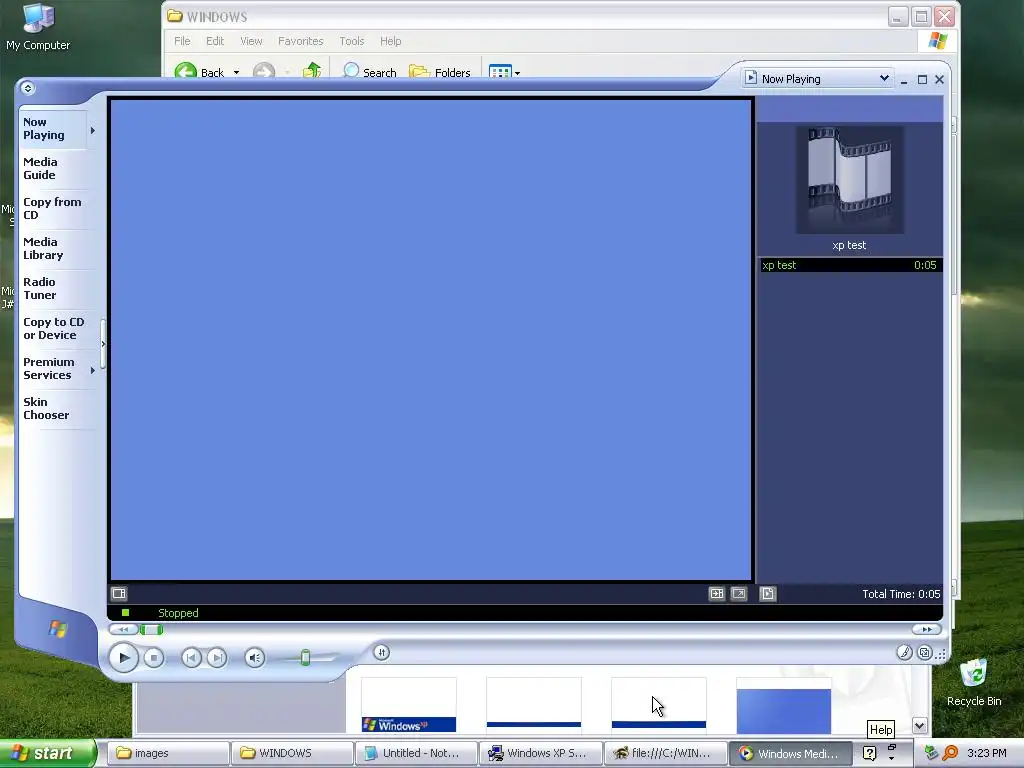
Task: Expand the Premium Services submenu arrow
Action: tap(93, 370)
